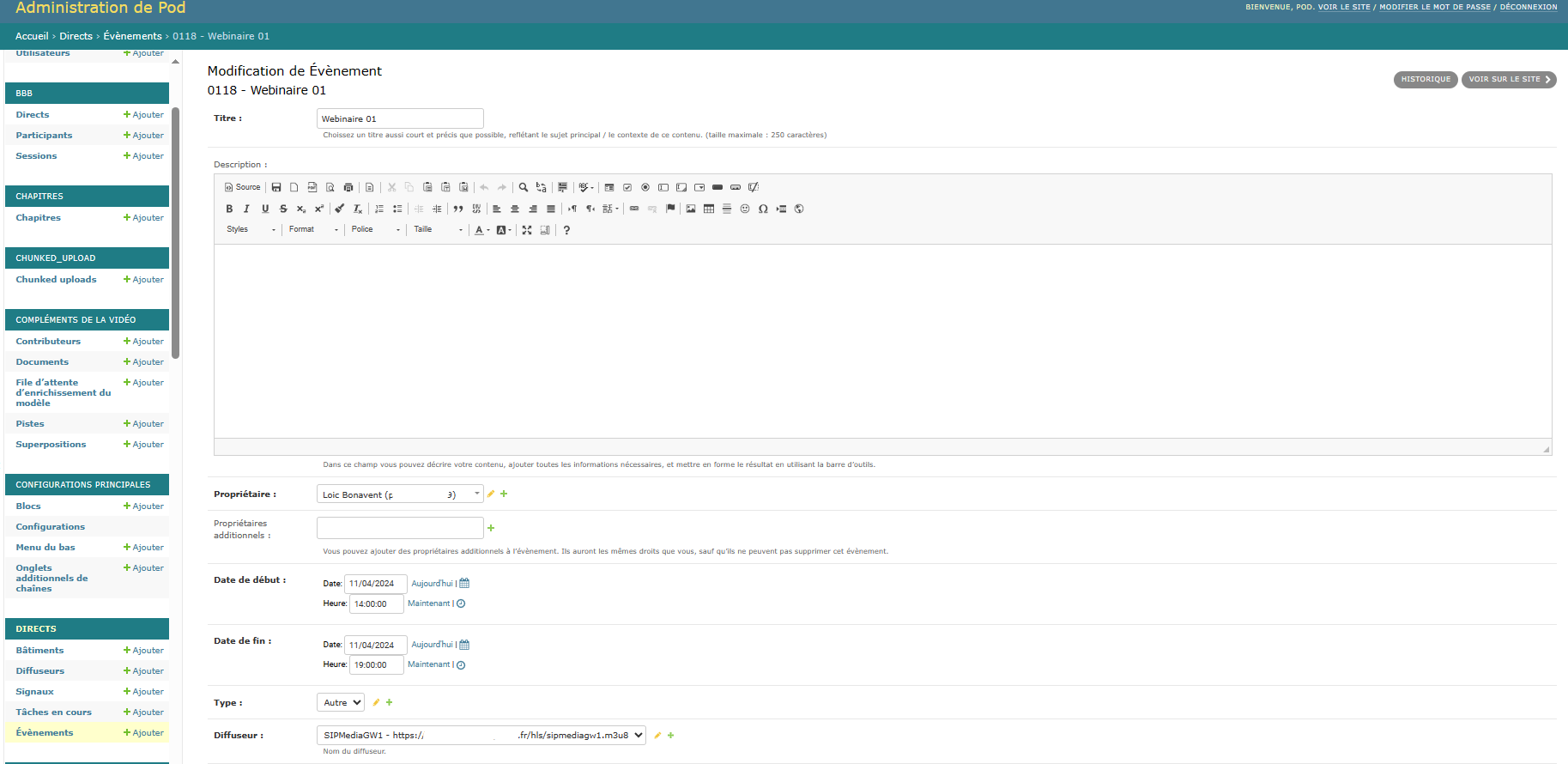The width and height of the screenshot is (1568, 764).
Task: Click the Print icon in the editor toolbar
Action: tap(348, 187)
